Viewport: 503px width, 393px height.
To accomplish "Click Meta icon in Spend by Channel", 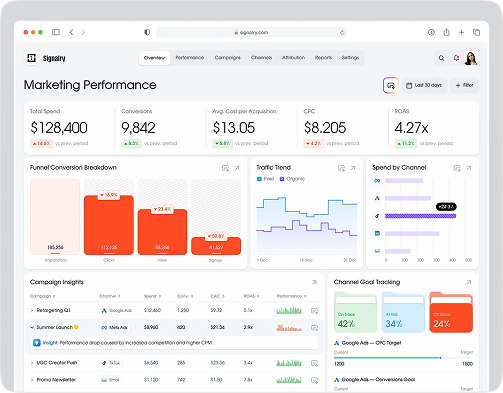I will pyautogui.click(x=377, y=181).
